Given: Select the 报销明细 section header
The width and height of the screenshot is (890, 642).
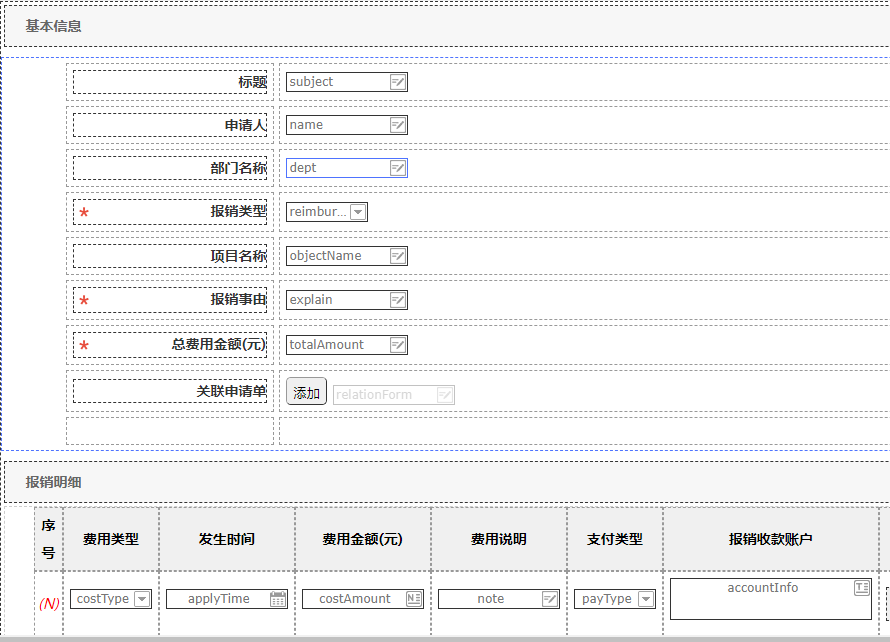Looking at the screenshot, I should point(447,482).
